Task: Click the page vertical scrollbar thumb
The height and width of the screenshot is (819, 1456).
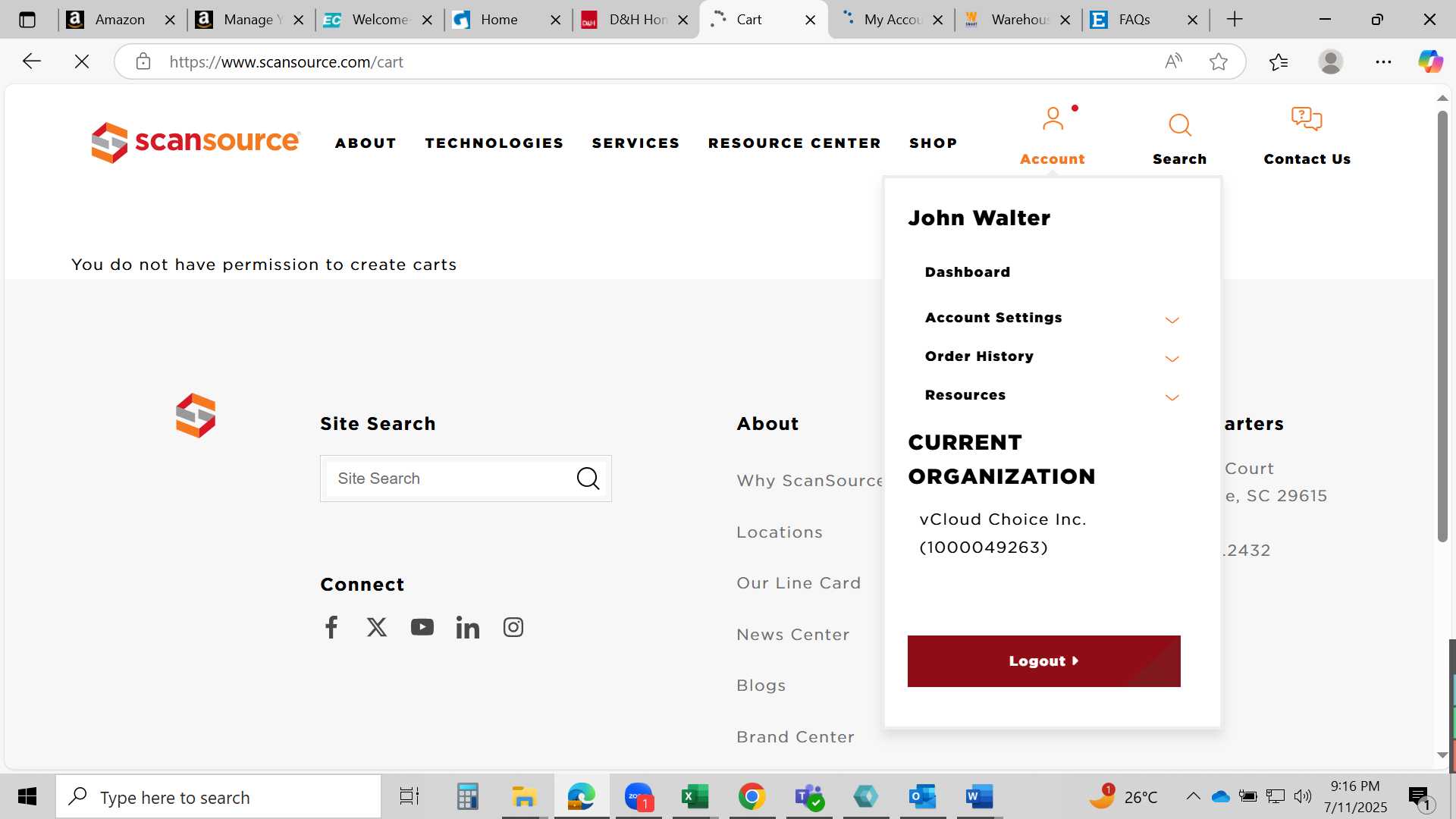Action: pyautogui.click(x=1442, y=326)
